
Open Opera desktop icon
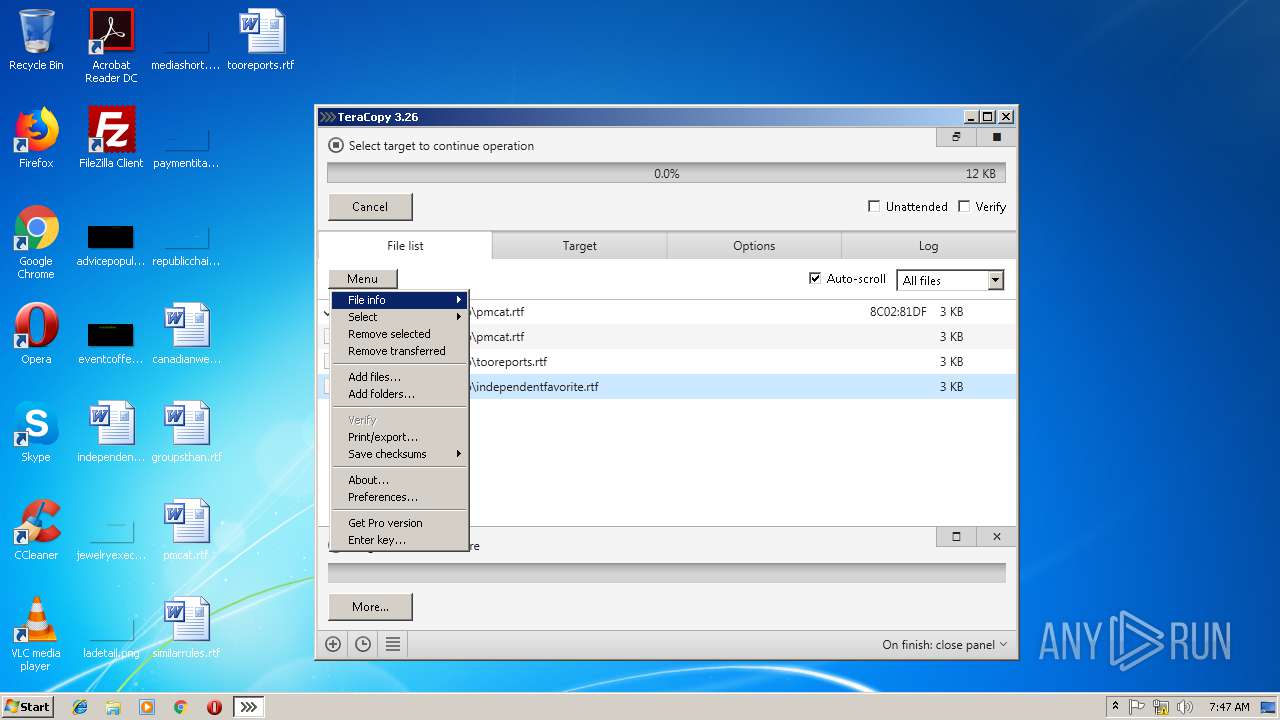click(x=36, y=334)
